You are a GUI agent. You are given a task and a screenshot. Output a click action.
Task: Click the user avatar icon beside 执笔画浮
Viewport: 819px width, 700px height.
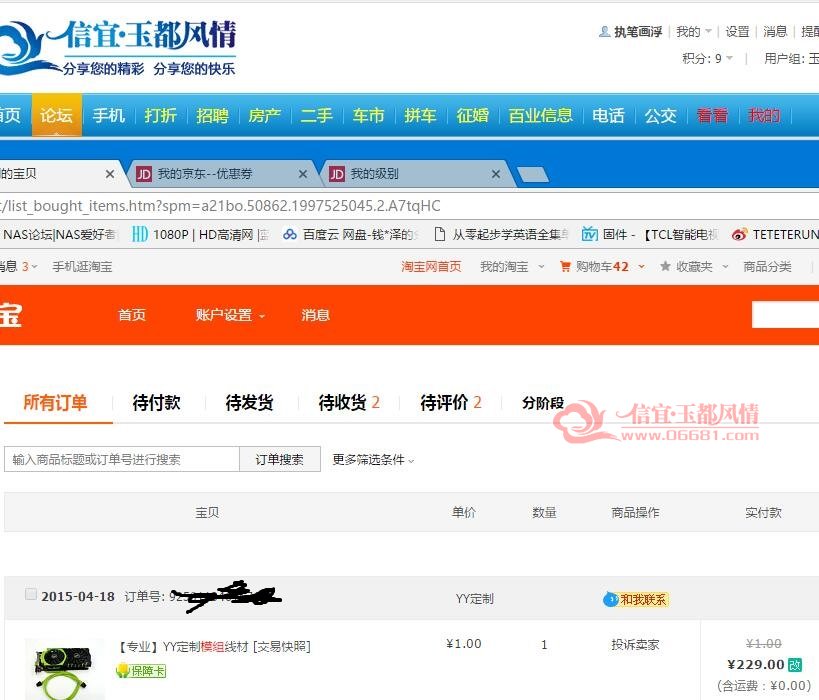pos(604,32)
